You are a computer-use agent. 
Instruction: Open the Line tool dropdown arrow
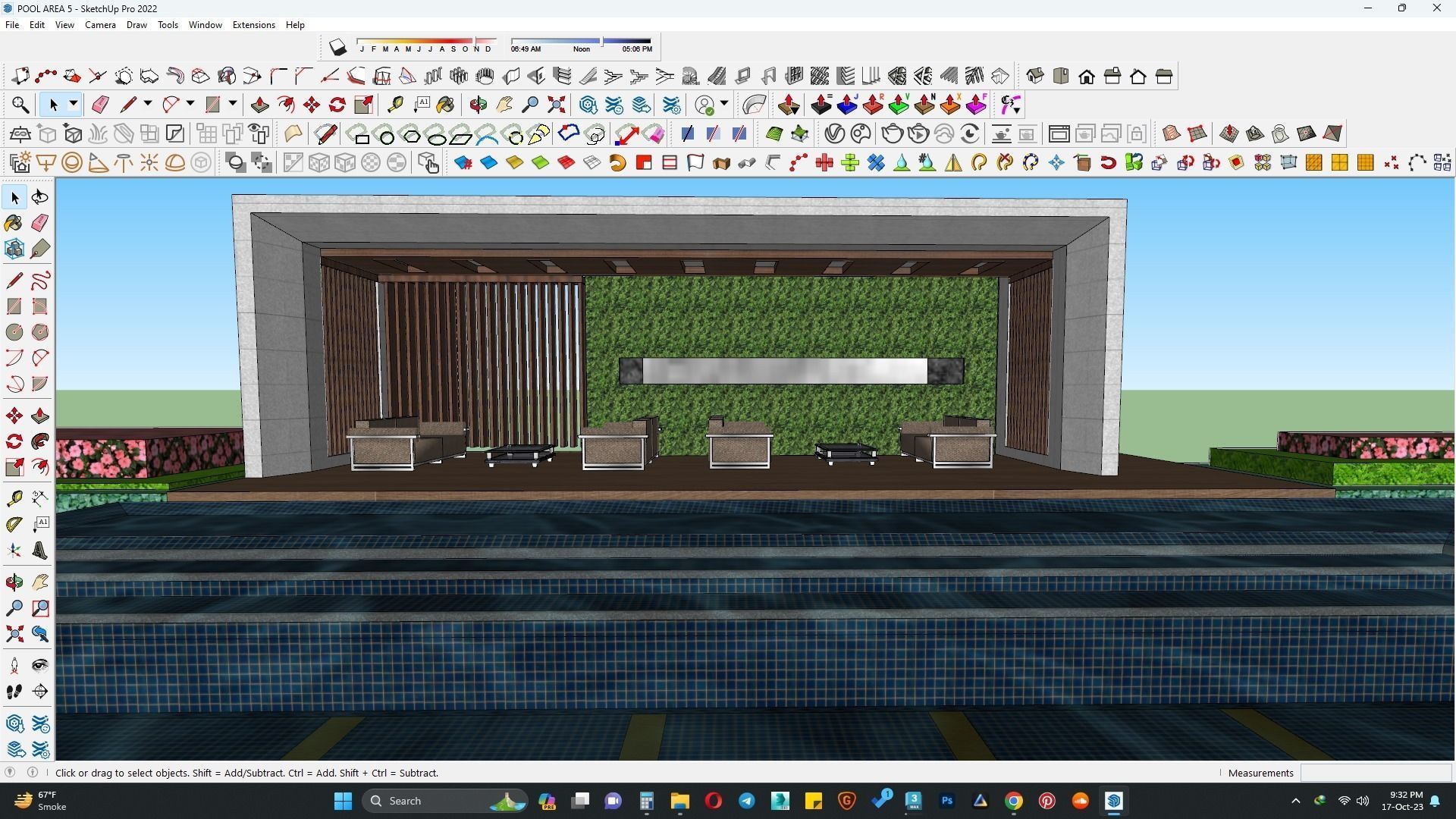(148, 104)
